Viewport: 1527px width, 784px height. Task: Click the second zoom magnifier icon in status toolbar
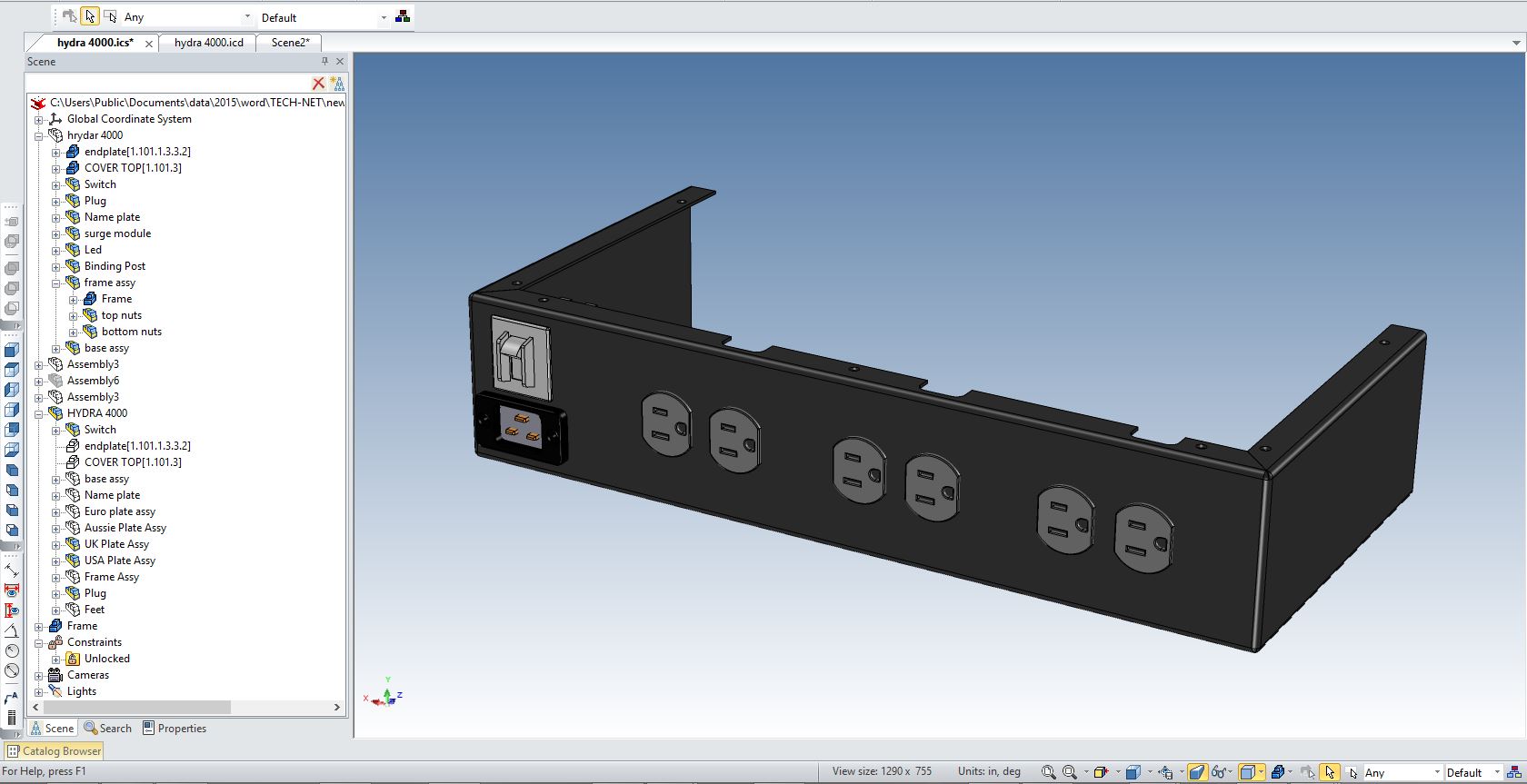[x=1070, y=772]
